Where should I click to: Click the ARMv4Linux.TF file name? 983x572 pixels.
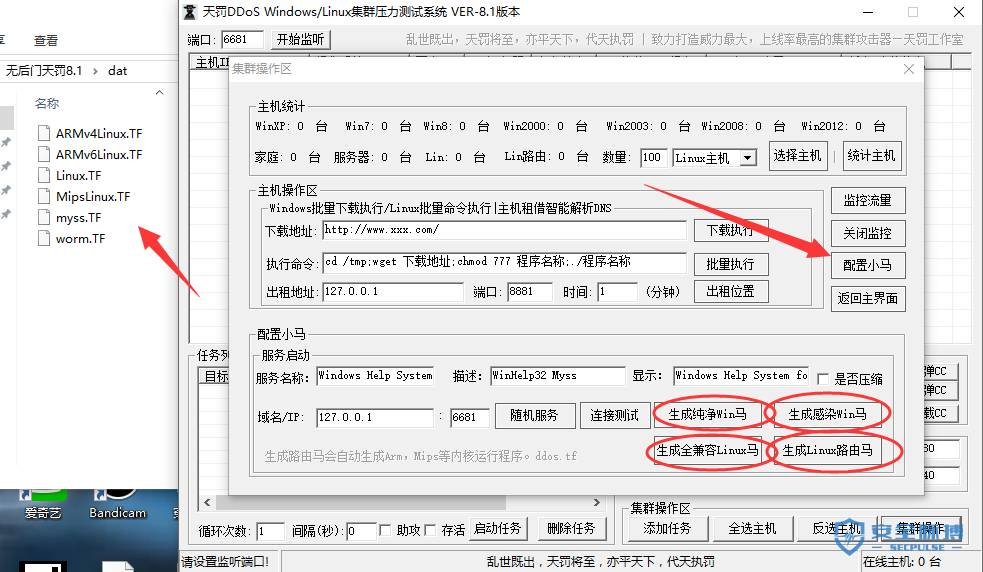click(99, 134)
